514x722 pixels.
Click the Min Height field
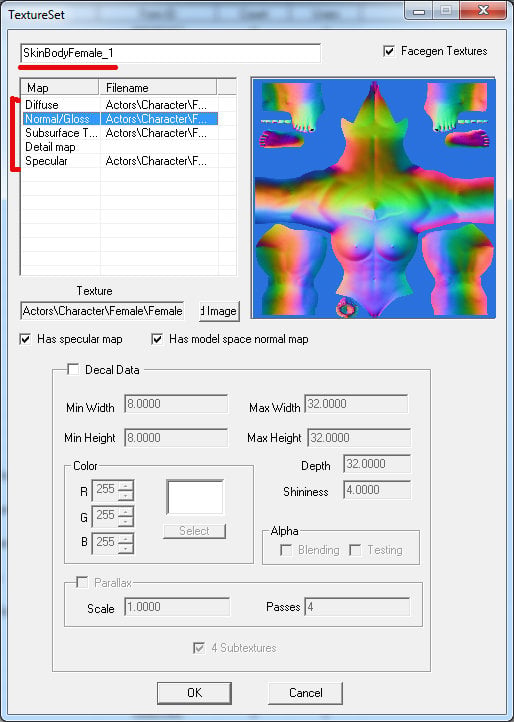(x=176, y=437)
